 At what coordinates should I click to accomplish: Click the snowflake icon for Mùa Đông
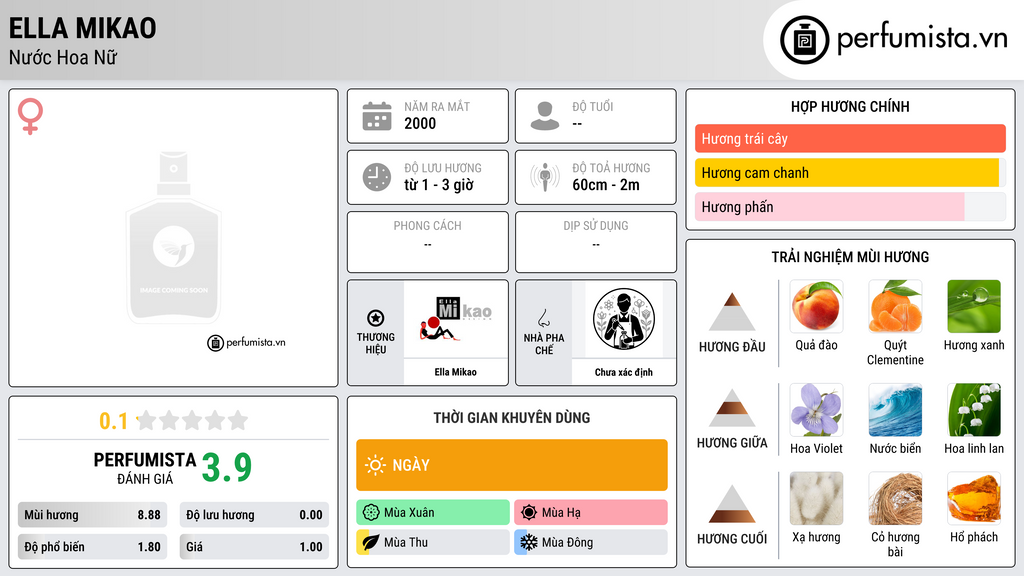tap(529, 542)
